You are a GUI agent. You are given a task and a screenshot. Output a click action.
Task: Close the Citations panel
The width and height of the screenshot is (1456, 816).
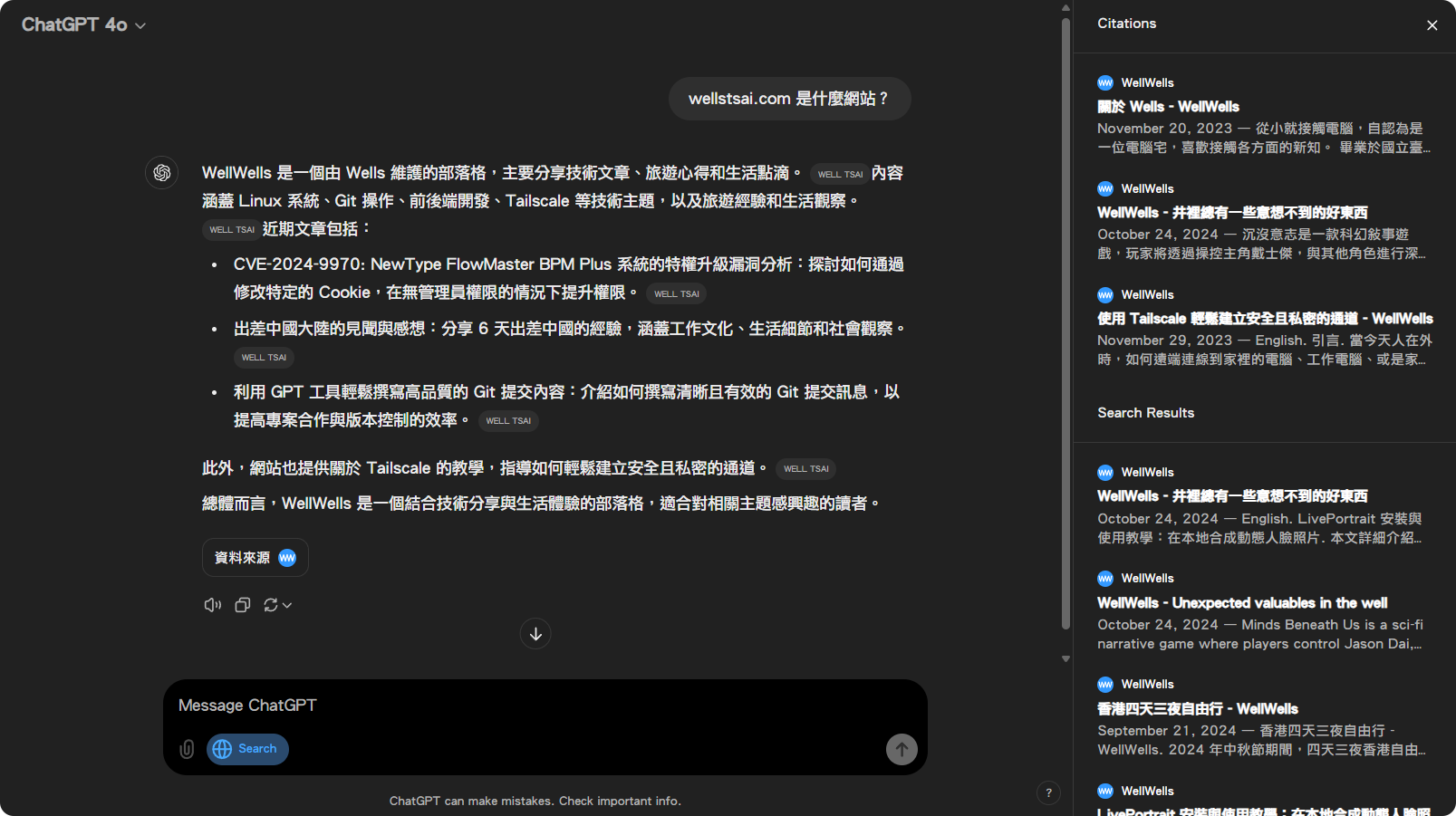[x=1432, y=25]
